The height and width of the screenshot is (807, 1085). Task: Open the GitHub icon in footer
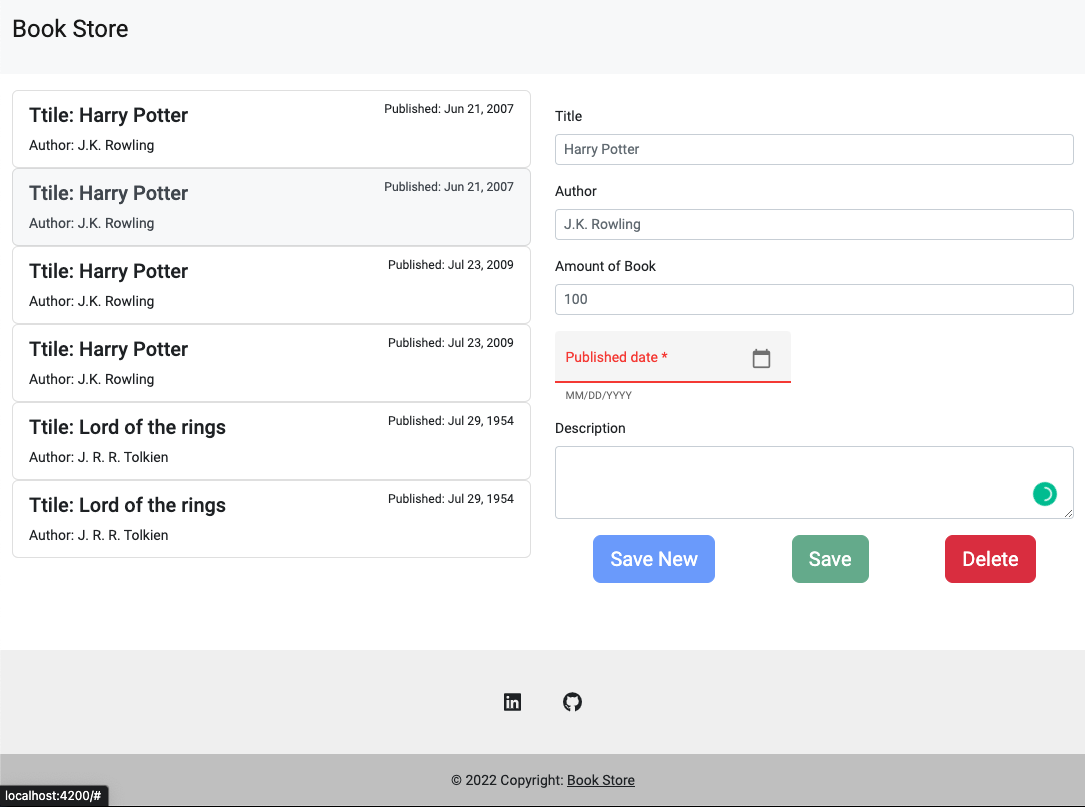point(572,702)
